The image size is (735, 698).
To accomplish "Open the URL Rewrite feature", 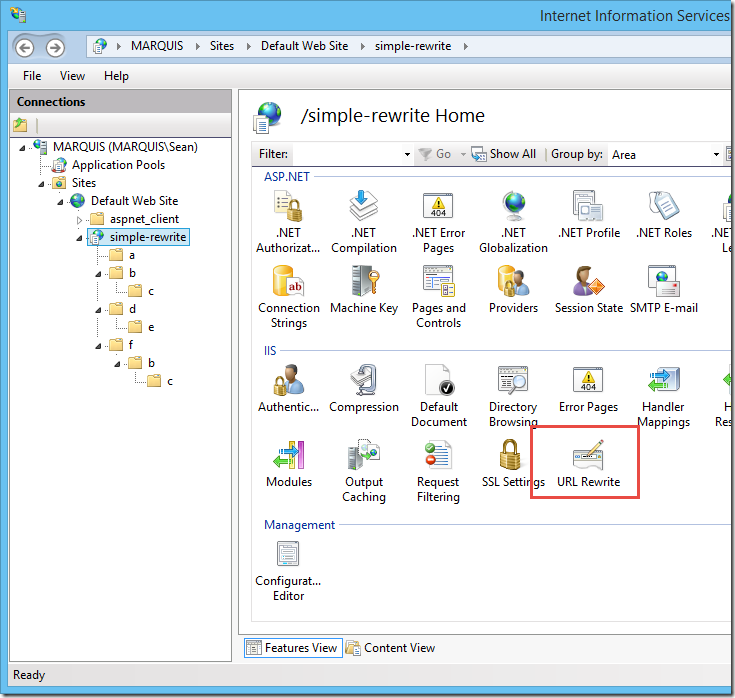I will click(588, 464).
